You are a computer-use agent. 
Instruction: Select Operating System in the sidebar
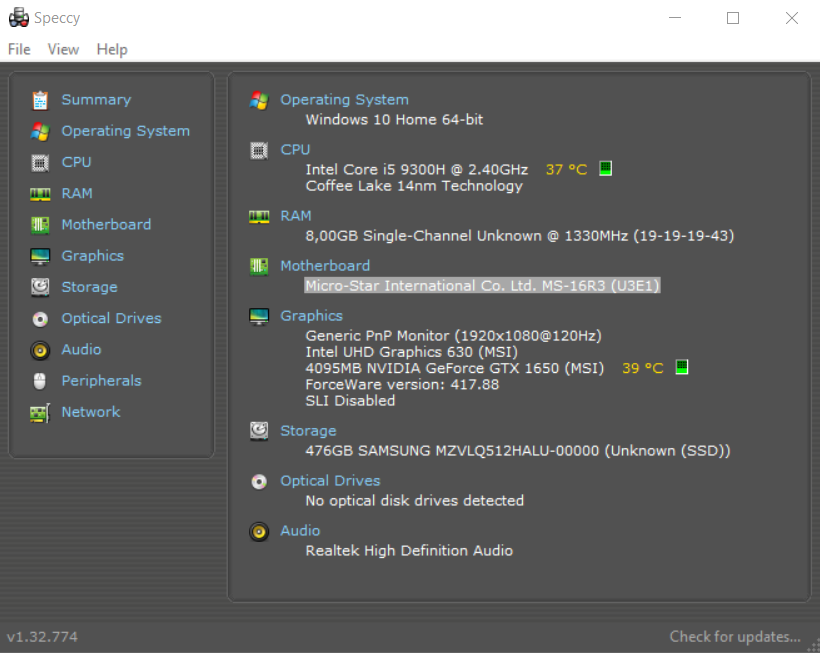(x=125, y=131)
